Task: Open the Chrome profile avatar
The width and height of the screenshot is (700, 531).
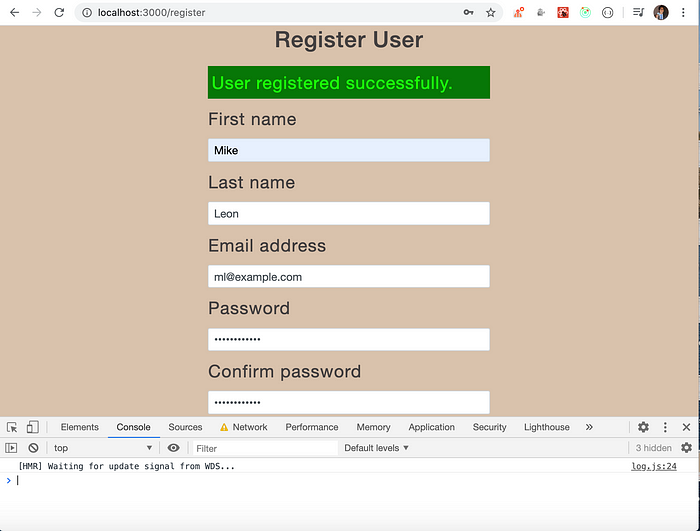Action: [661, 13]
